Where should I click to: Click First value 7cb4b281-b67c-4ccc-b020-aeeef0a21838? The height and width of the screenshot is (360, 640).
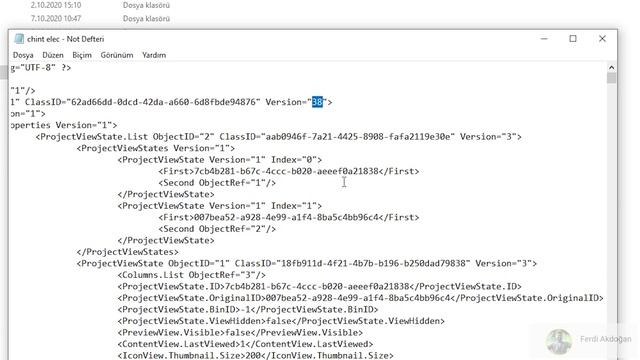tap(287, 171)
